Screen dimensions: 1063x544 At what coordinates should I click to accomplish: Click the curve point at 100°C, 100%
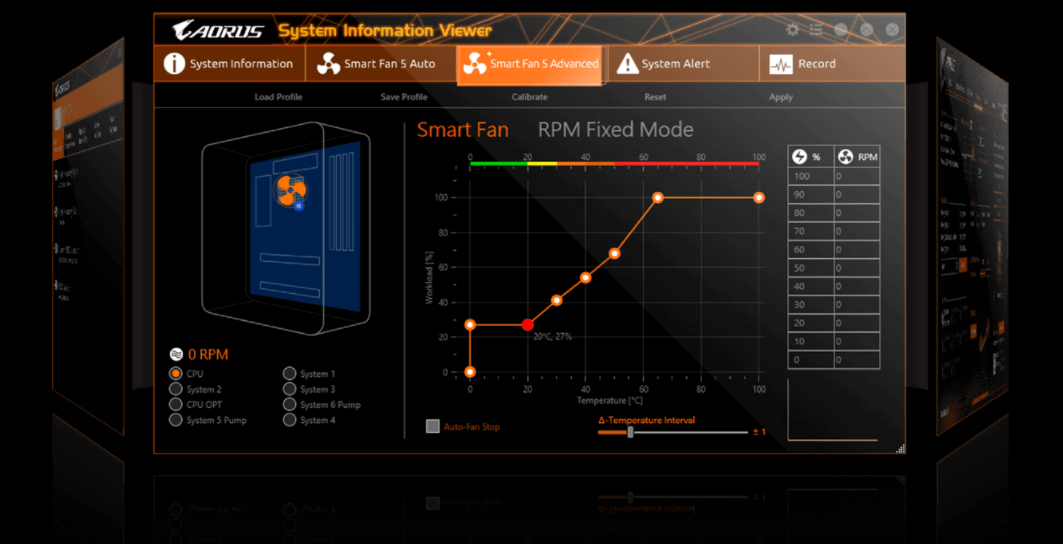759,197
